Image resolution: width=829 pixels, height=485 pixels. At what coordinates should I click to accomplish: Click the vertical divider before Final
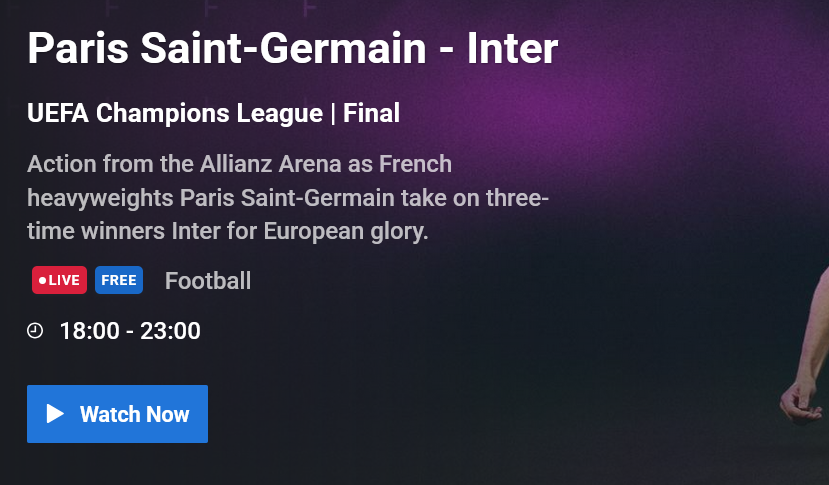(333, 114)
